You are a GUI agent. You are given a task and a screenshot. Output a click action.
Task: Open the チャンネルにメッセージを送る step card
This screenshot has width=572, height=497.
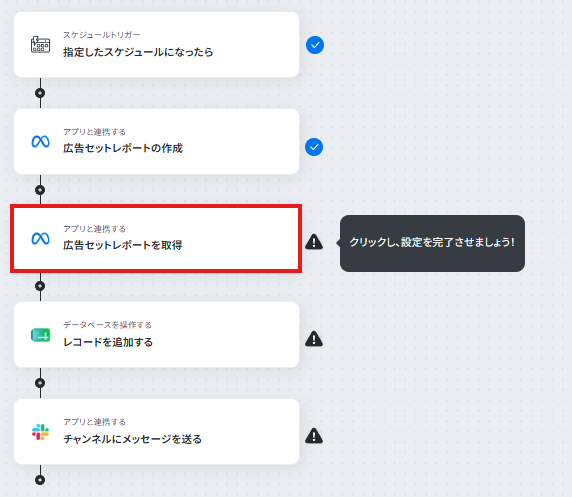(156, 432)
